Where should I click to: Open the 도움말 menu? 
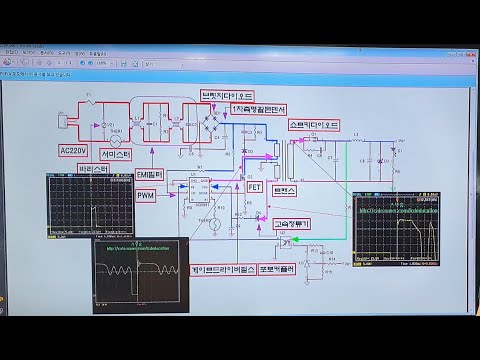pos(99,54)
